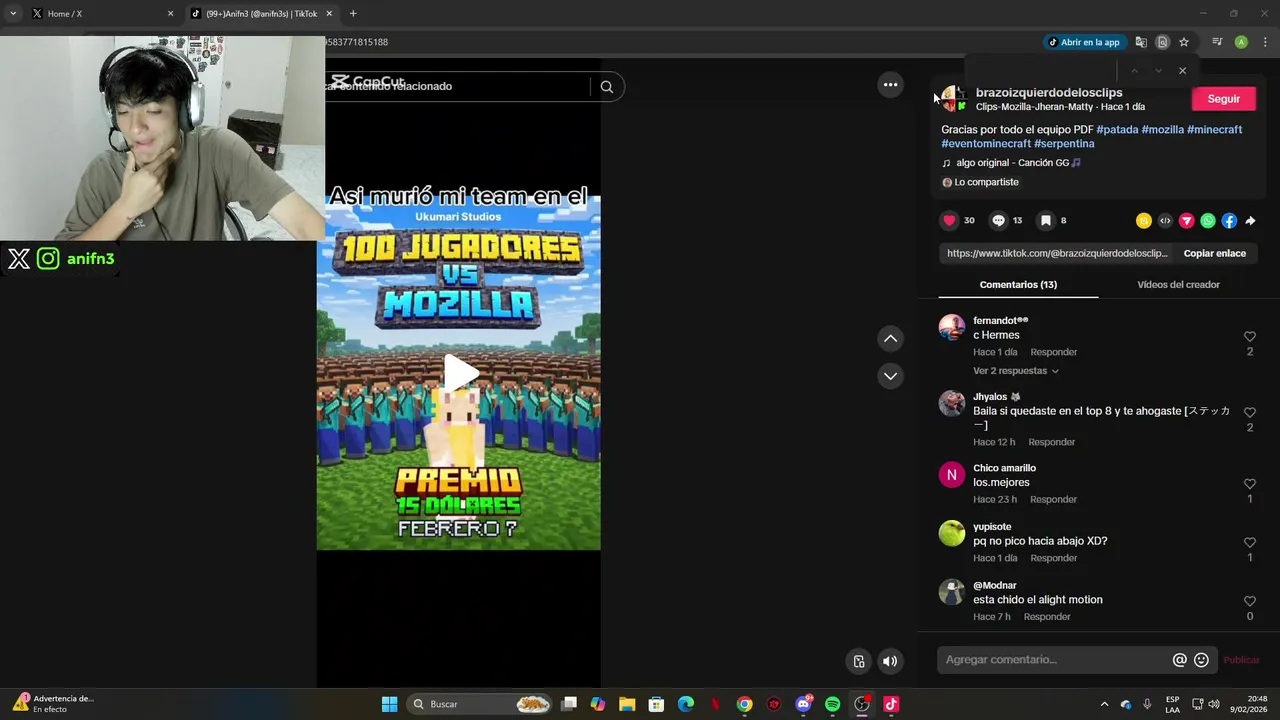Reply to @Modnar's comment via Responder

[1047, 617]
